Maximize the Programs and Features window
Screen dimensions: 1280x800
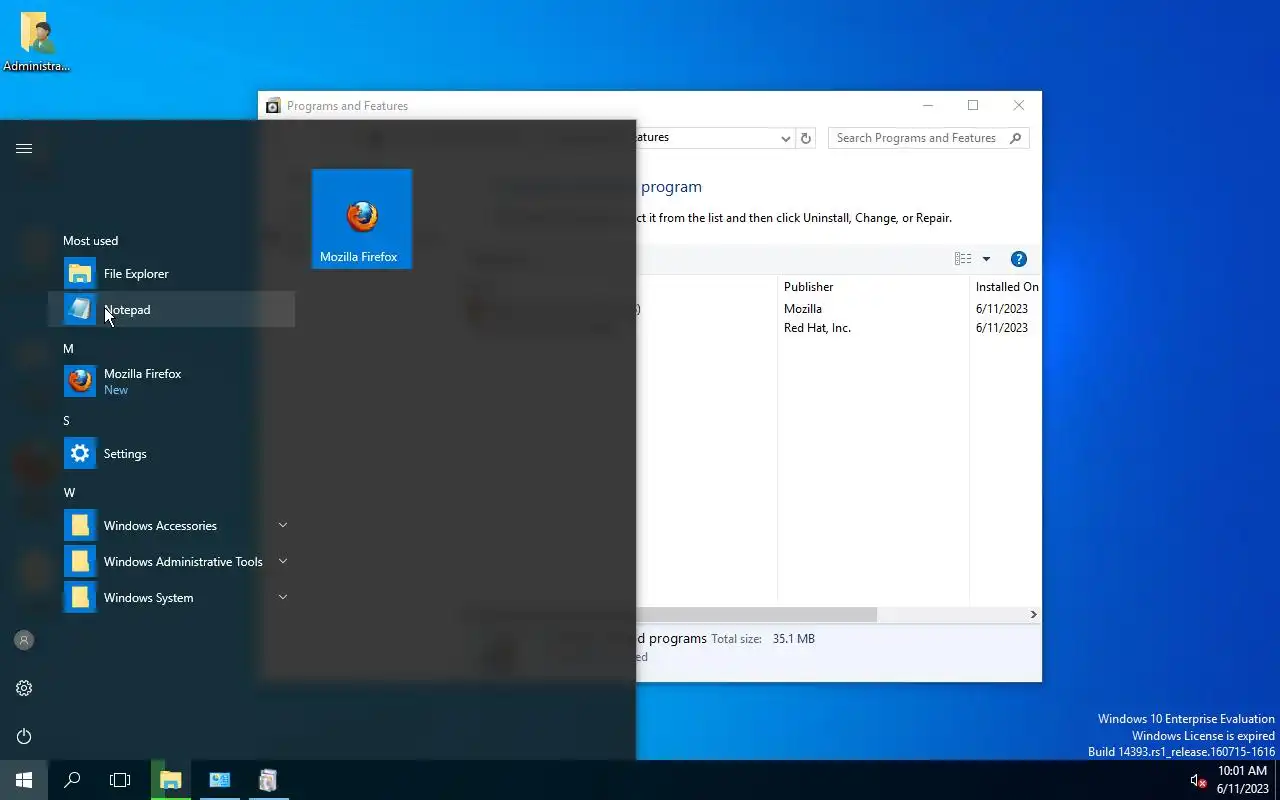(973, 106)
